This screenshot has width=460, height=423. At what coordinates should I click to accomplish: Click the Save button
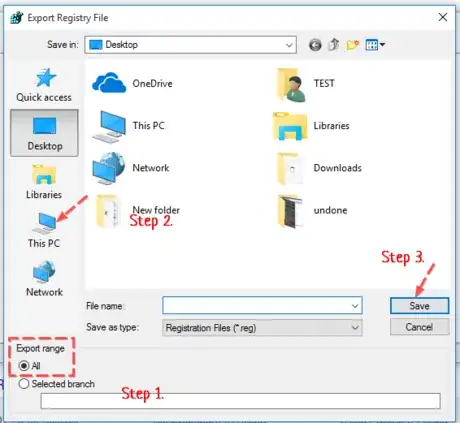tap(419, 306)
